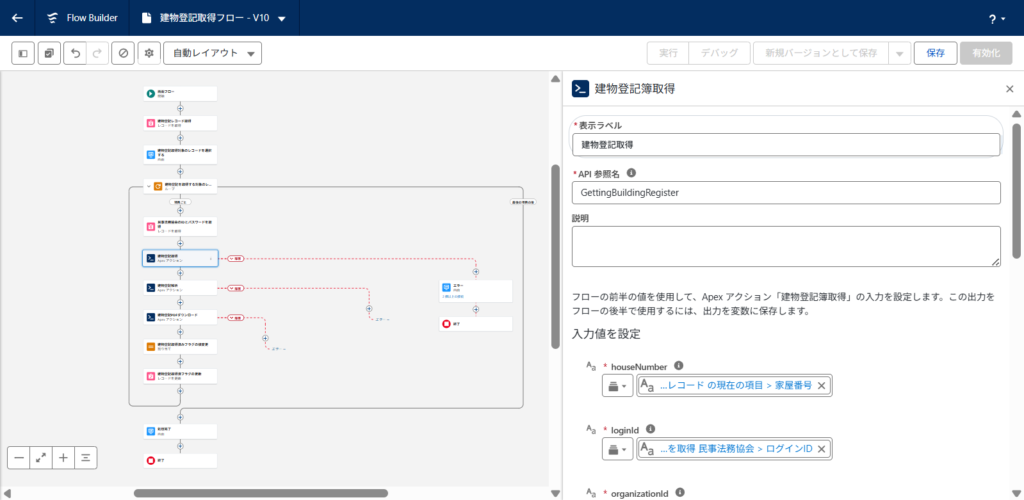Image resolution: width=1024 pixels, height=500 pixels.
Task: Open the help question mark menu
Action: tap(997, 19)
